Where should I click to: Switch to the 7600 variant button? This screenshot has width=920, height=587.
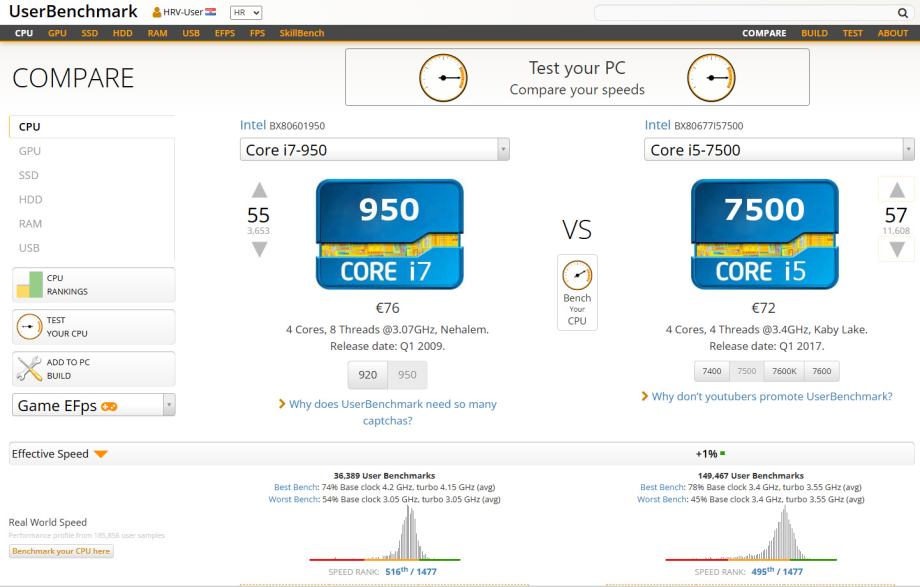point(821,371)
